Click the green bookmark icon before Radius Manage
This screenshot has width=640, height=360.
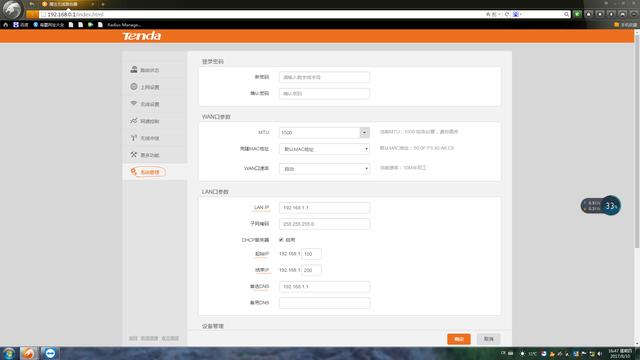click(90, 25)
